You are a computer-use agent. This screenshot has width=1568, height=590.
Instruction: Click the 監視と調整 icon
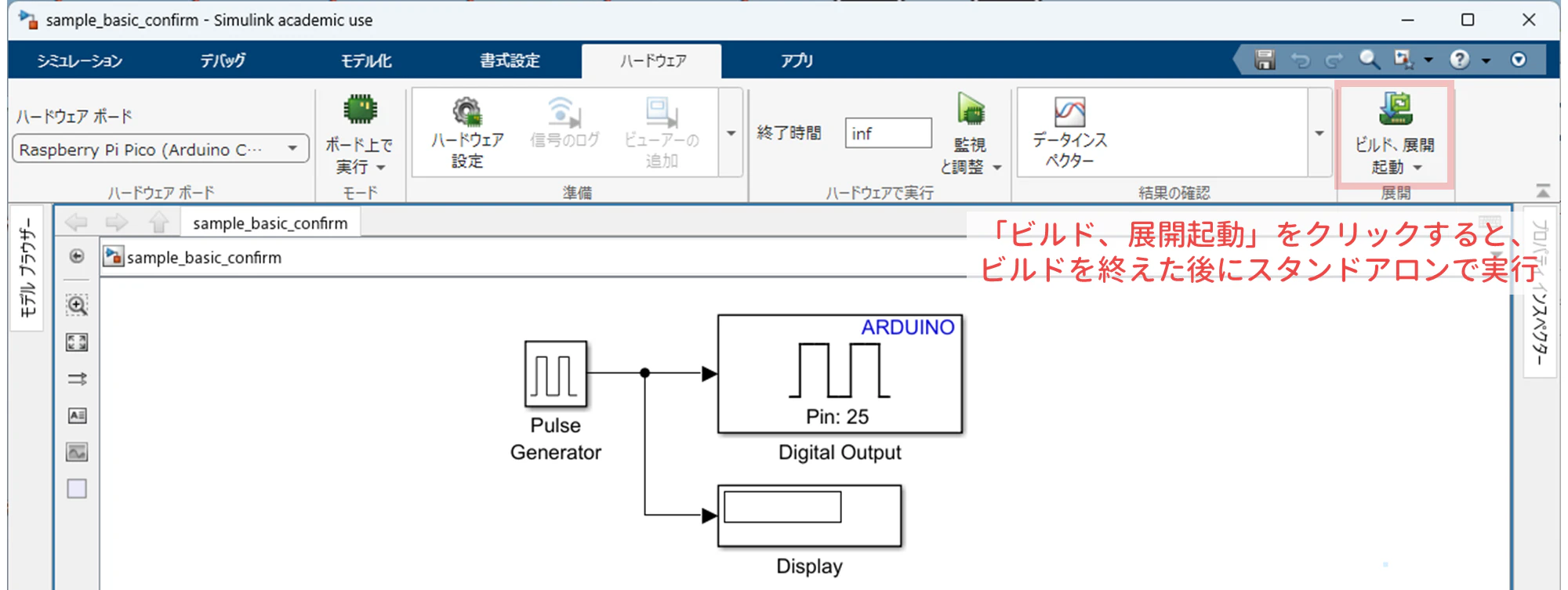pyautogui.click(x=971, y=110)
